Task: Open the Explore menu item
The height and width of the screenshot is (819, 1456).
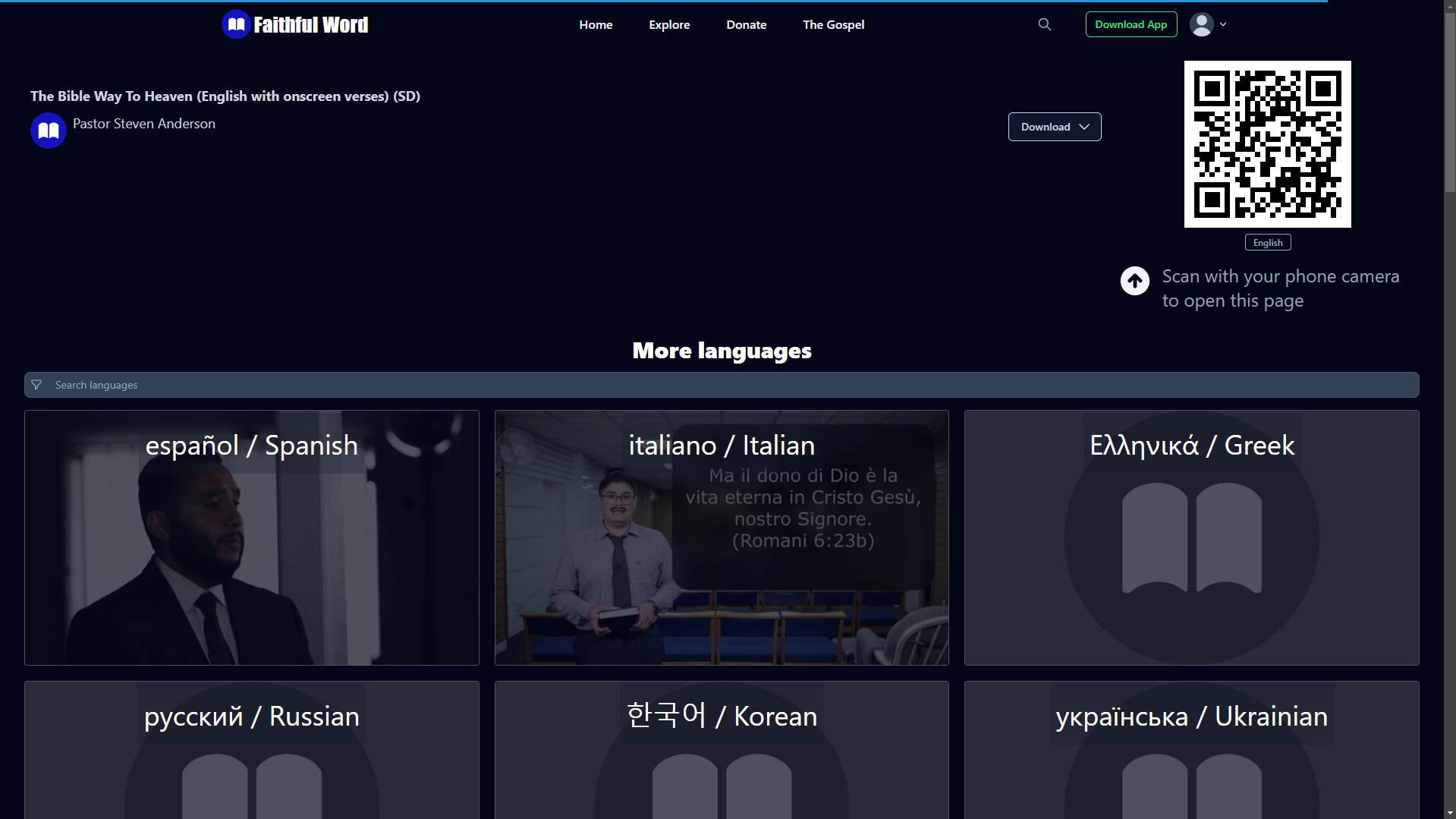Action: [669, 24]
